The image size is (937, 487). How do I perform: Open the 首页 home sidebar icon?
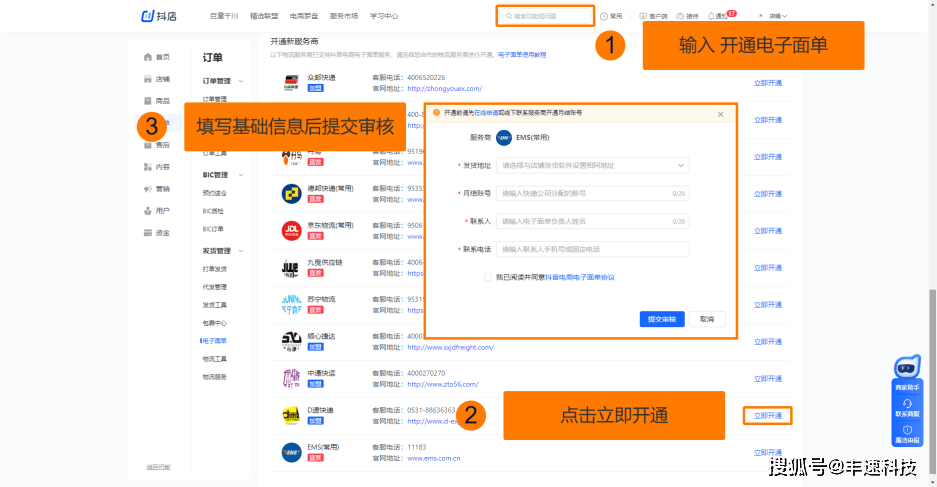(148, 57)
